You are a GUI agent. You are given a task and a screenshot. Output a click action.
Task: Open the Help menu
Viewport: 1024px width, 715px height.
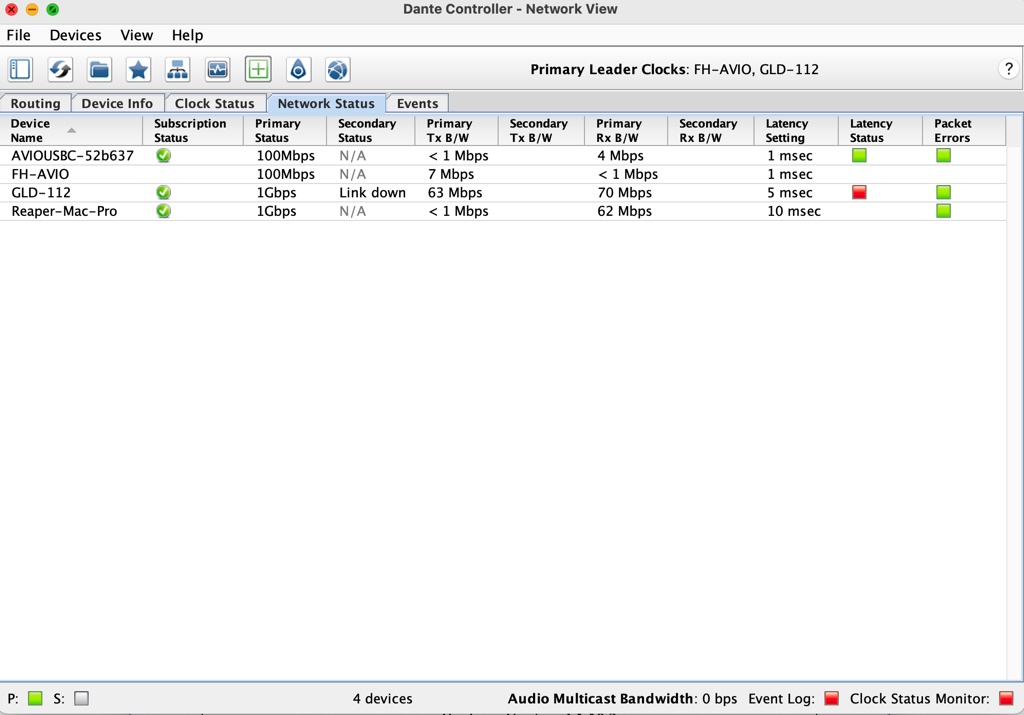[187, 35]
